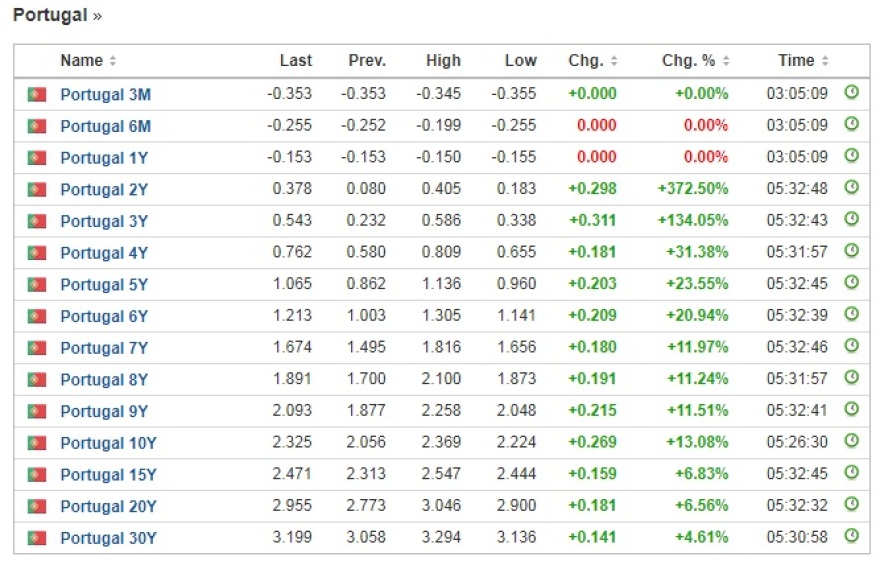Viewport: 880px width, 565px height.
Task: Click the Portugal flag beside Portugal 15Y
Action: coord(37,475)
